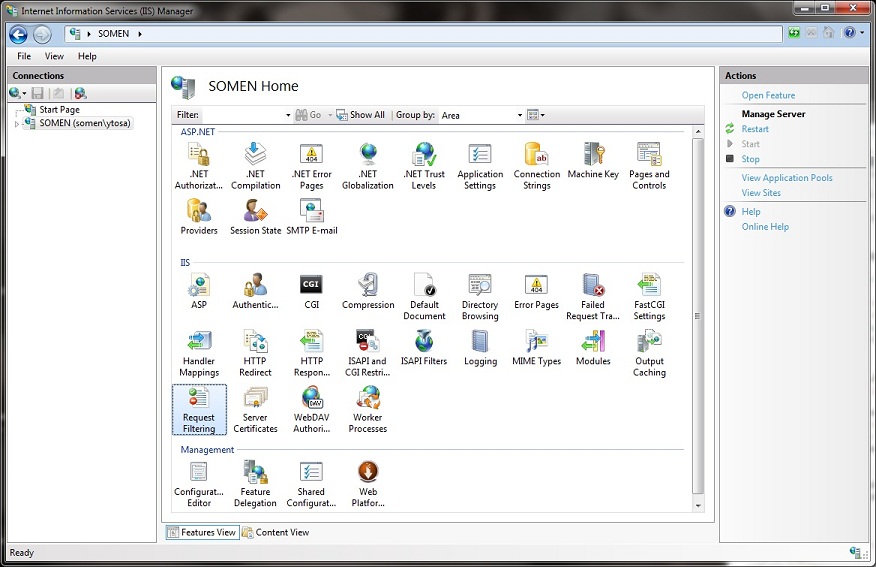This screenshot has height=567, width=876.
Task: Open the Worker Processes feature
Action: (x=368, y=409)
